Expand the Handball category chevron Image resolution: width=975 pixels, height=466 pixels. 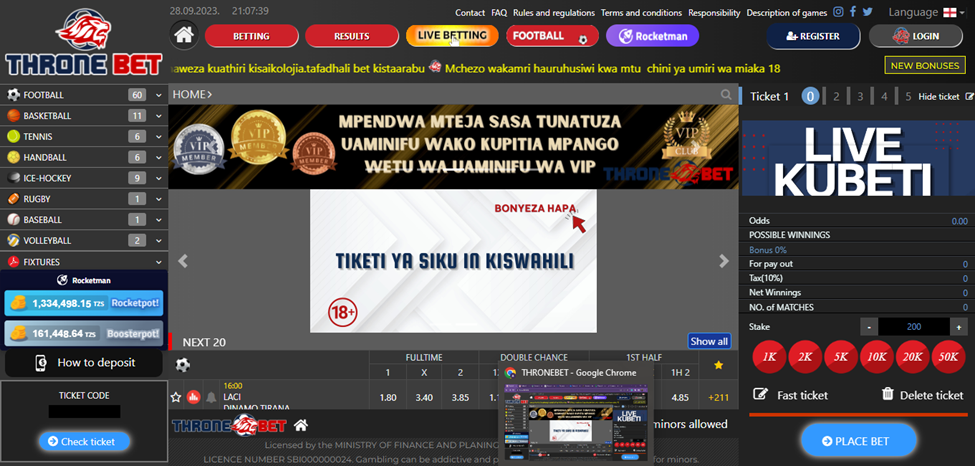click(x=159, y=157)
